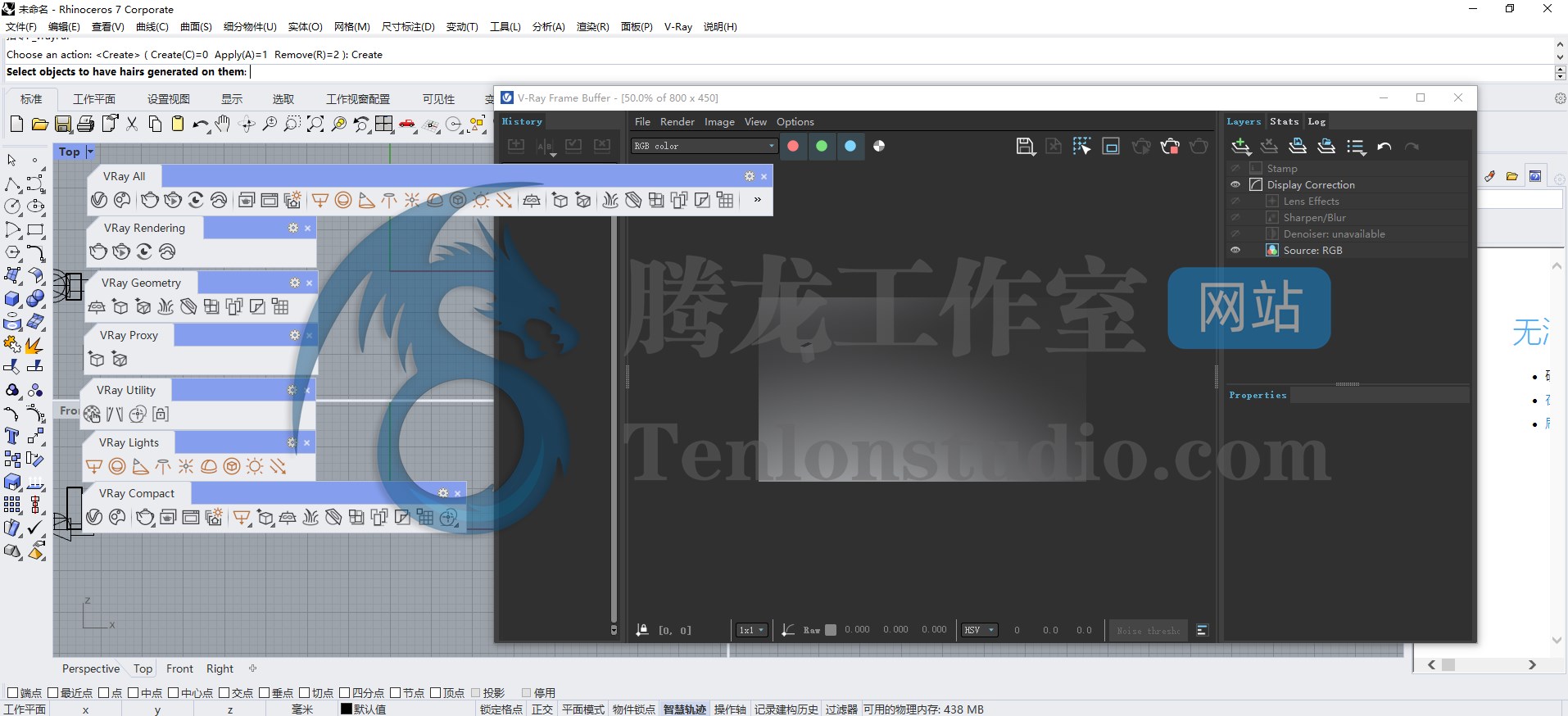Toggle 正交 mode in status bar

pyautogui.click(x=542, y=709)
